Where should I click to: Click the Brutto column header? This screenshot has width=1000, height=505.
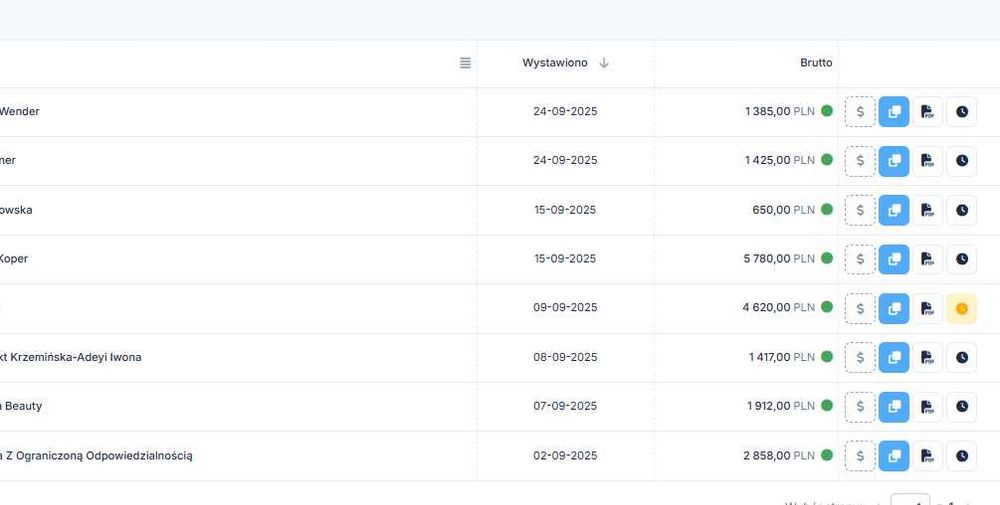tap(816, 63)
